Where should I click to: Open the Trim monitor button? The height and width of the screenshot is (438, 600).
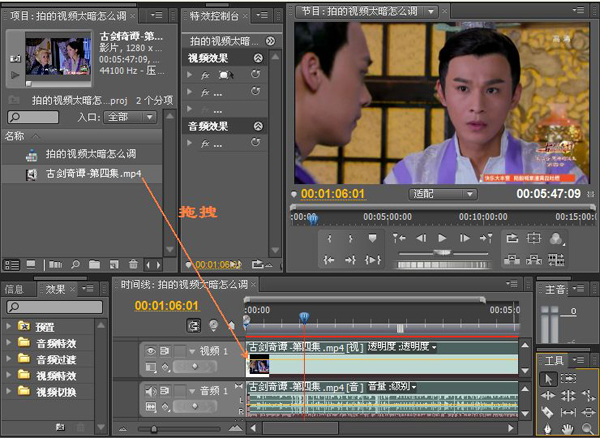556,260
